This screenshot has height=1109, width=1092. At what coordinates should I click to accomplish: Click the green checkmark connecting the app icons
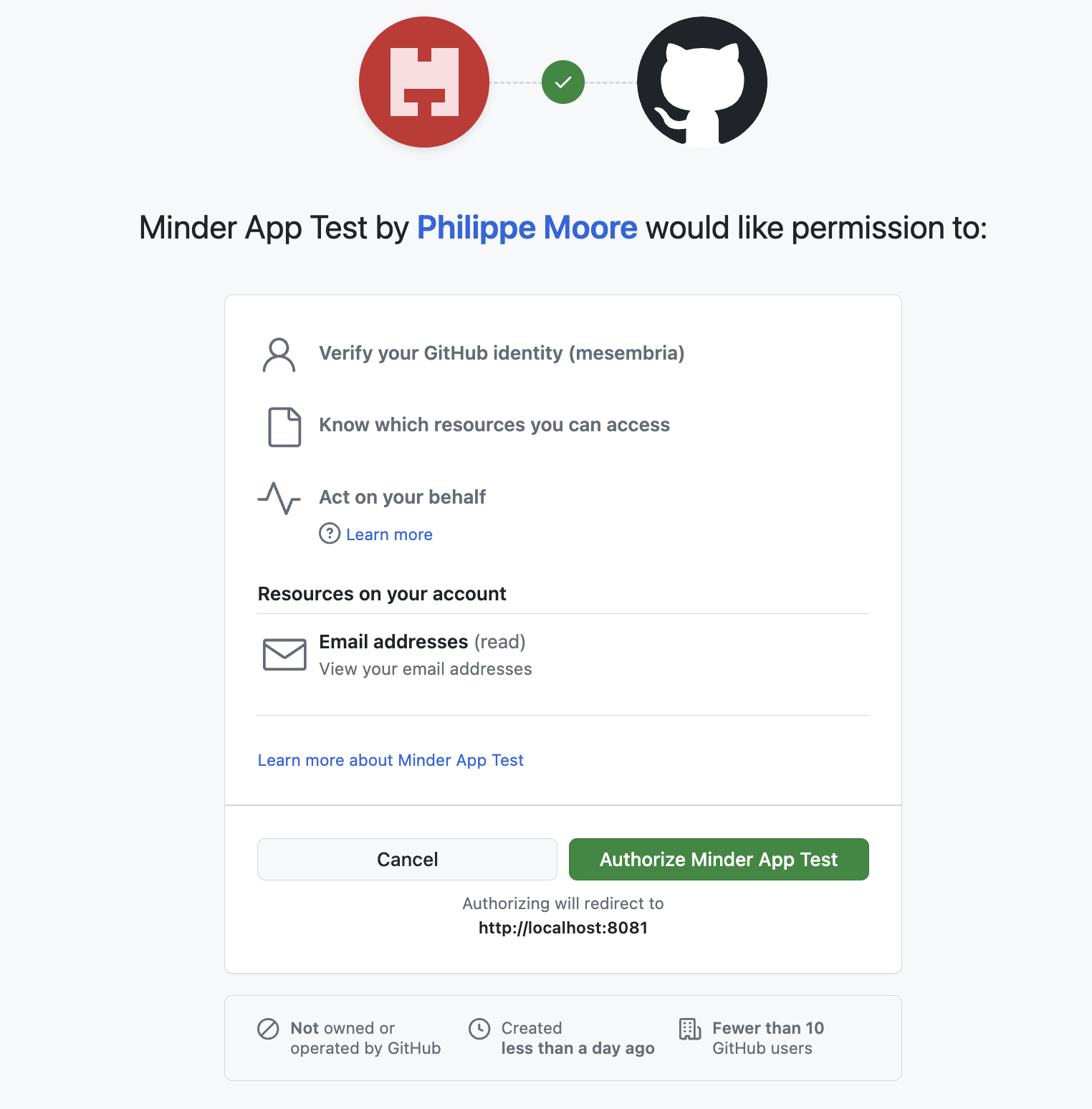pos(562,82)
